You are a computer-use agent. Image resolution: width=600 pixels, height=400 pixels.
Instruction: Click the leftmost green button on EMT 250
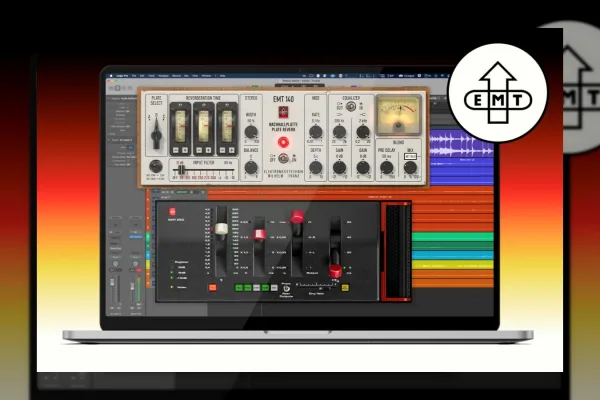(x=239, y=287)
